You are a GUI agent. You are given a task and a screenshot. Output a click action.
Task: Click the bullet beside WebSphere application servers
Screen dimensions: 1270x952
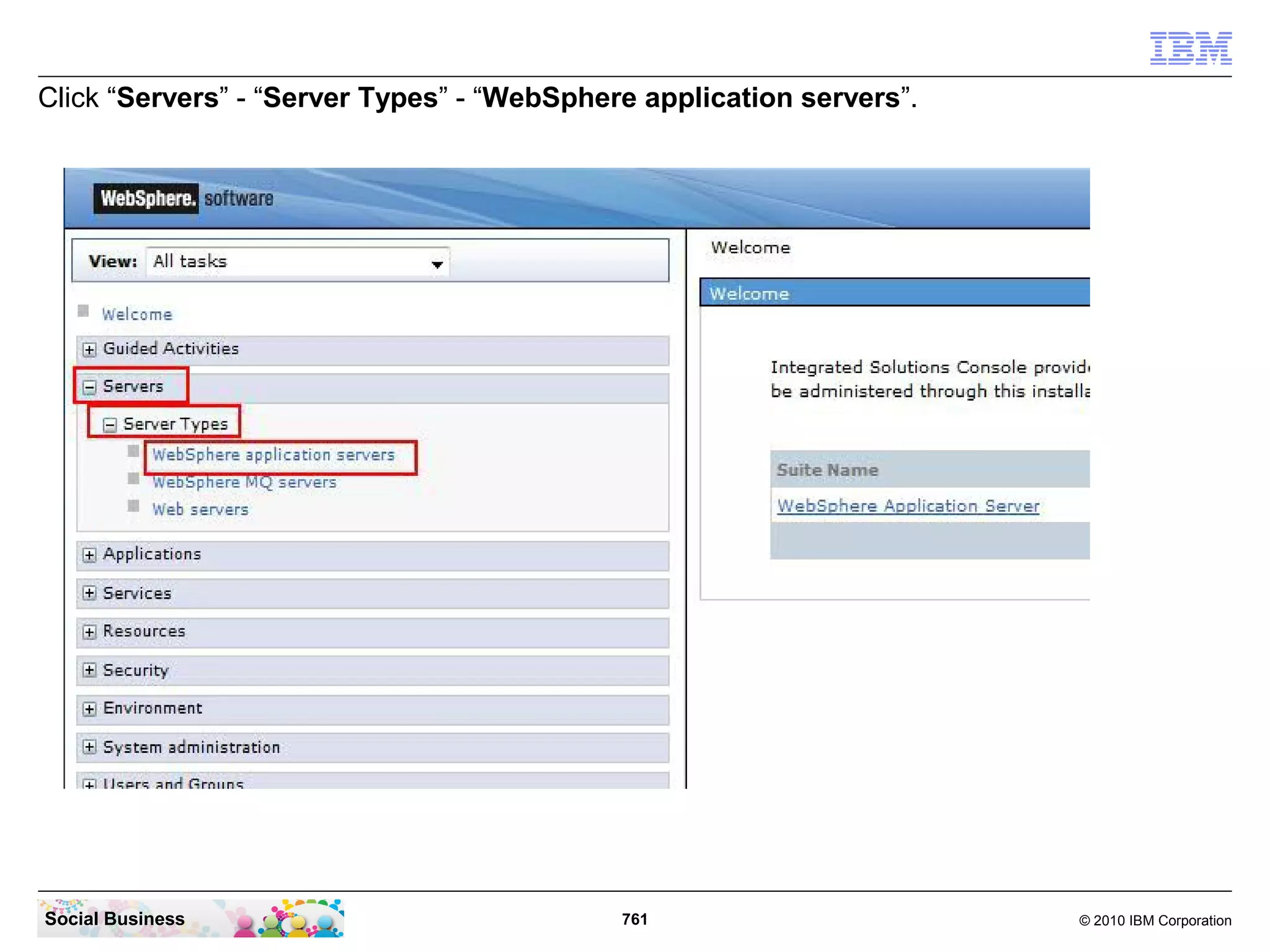[x=133, y=451]
